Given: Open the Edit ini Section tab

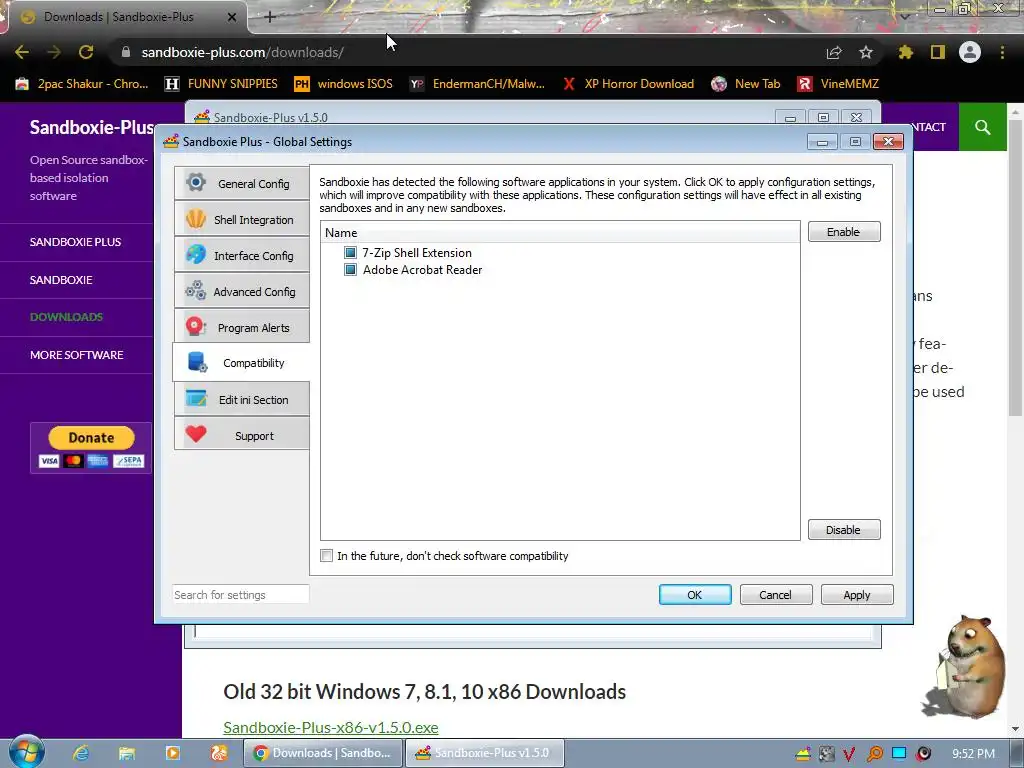Looking at the screenshot, I should [241, 399].
